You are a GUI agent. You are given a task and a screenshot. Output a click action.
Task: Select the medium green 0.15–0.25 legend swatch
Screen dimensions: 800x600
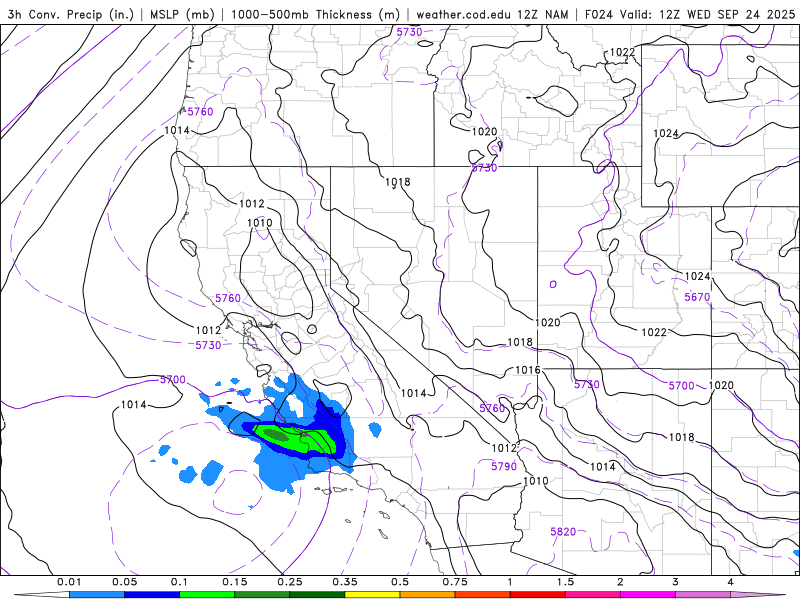(x=262, y=595)
